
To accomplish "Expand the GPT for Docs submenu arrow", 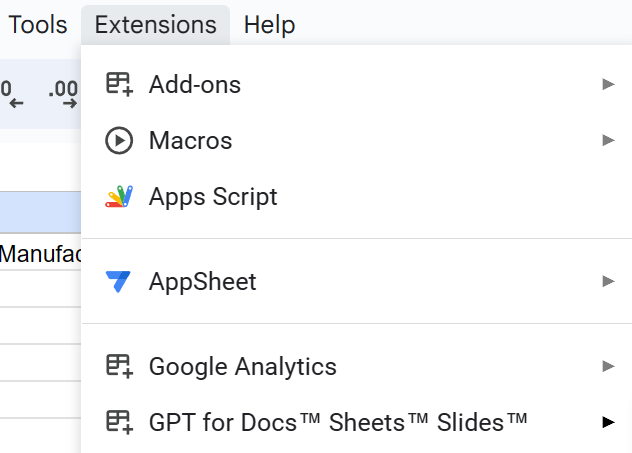I will 608,422.
